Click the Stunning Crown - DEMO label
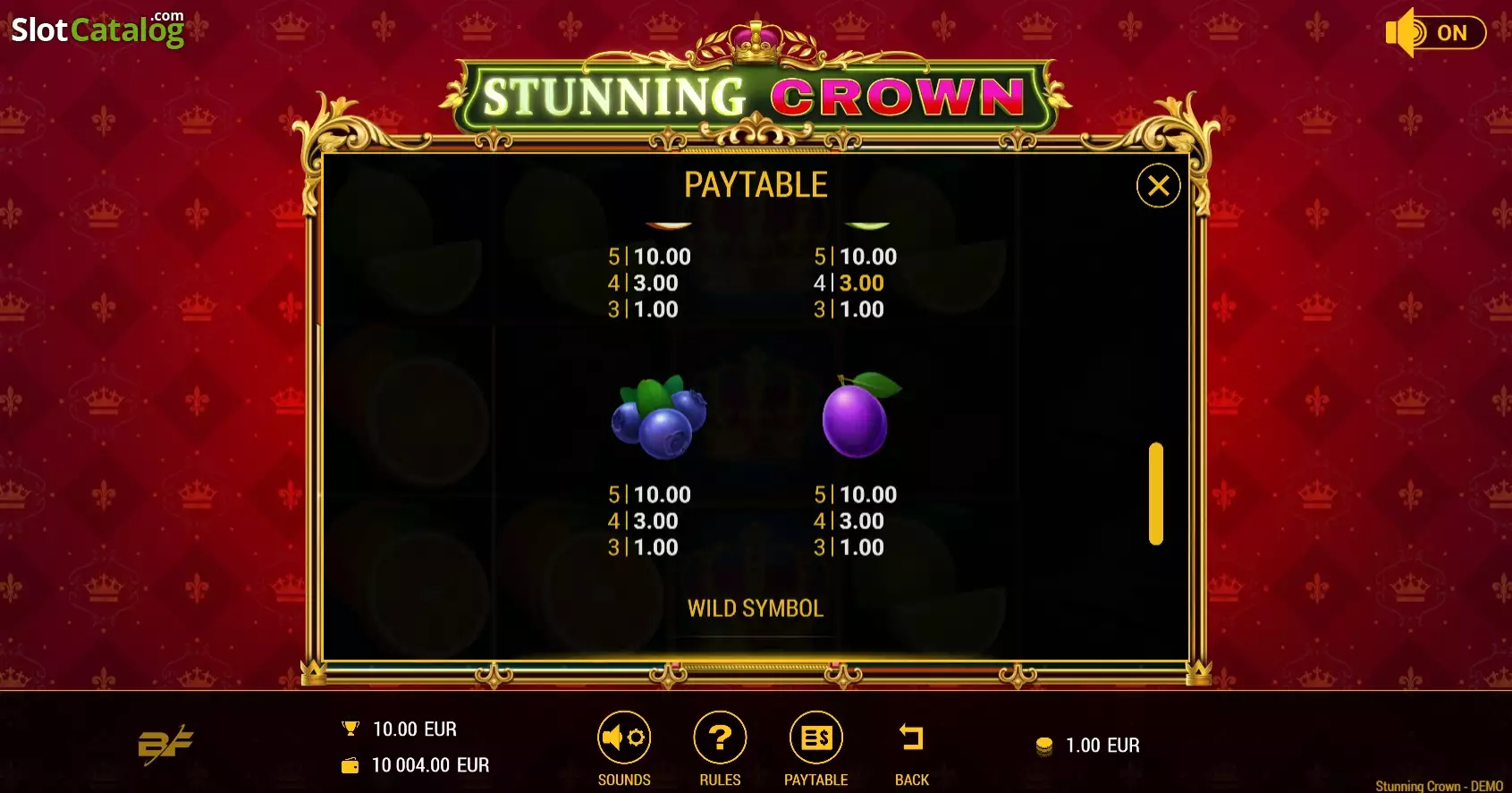 point(1439,786)
